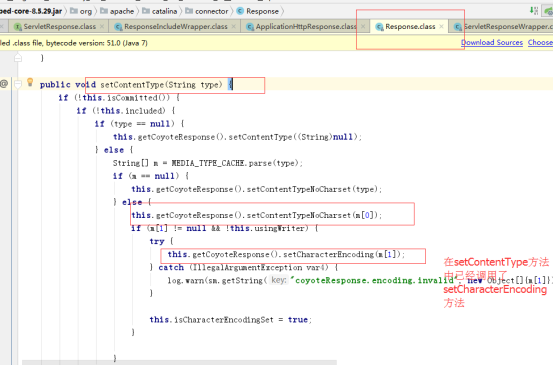Activate the Response.class editor tab
The image size is (553, 366).
410,27
